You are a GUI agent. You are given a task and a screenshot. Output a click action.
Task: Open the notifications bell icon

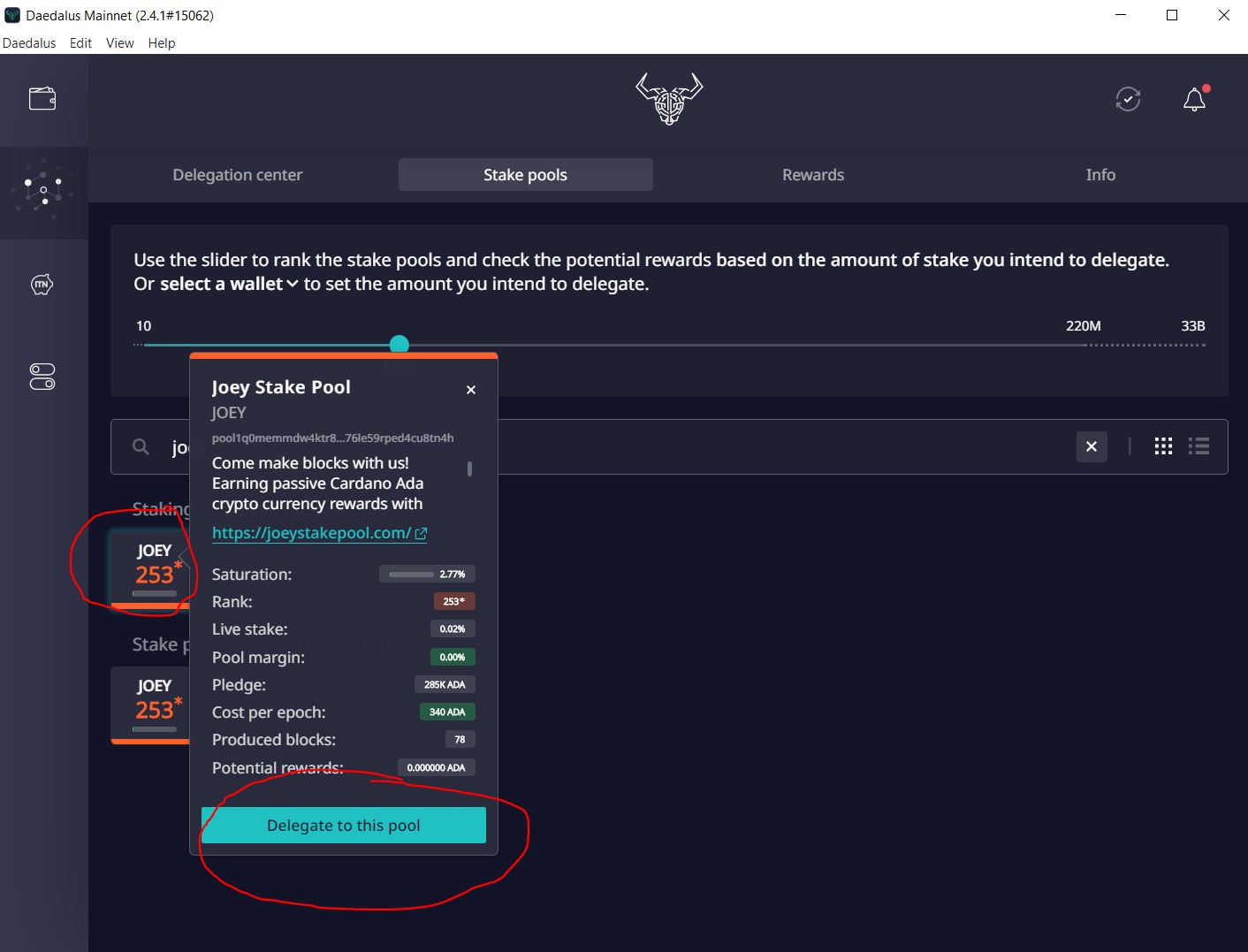(x=1194, y=99)
